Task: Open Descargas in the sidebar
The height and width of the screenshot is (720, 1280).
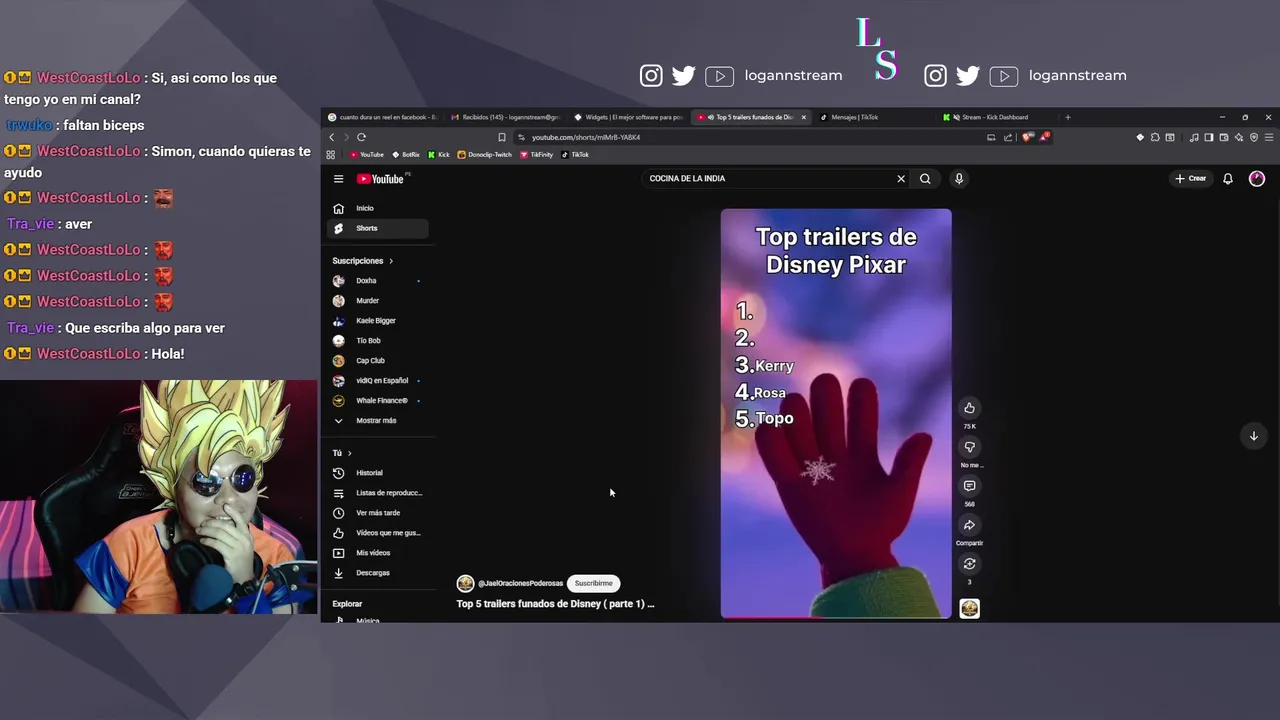Action: (379, 573)
